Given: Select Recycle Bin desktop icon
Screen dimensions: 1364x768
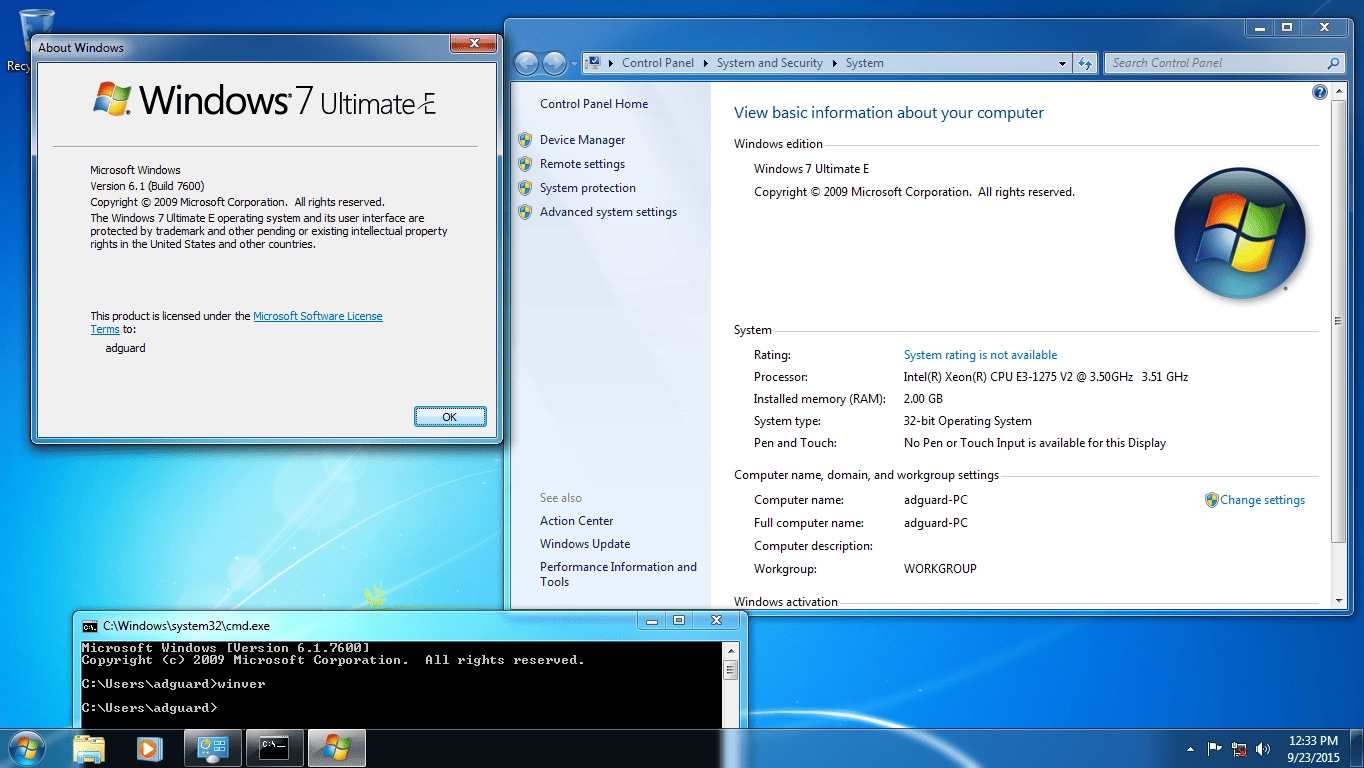Looking at the screenshot, I should point(35,40).
